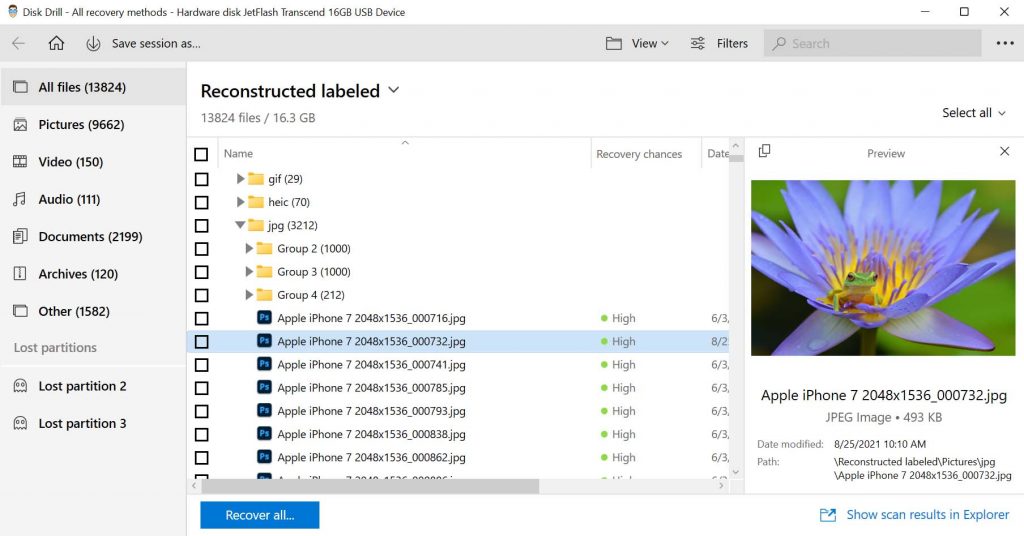Click the back arrow icon

(x=18, y=43)
